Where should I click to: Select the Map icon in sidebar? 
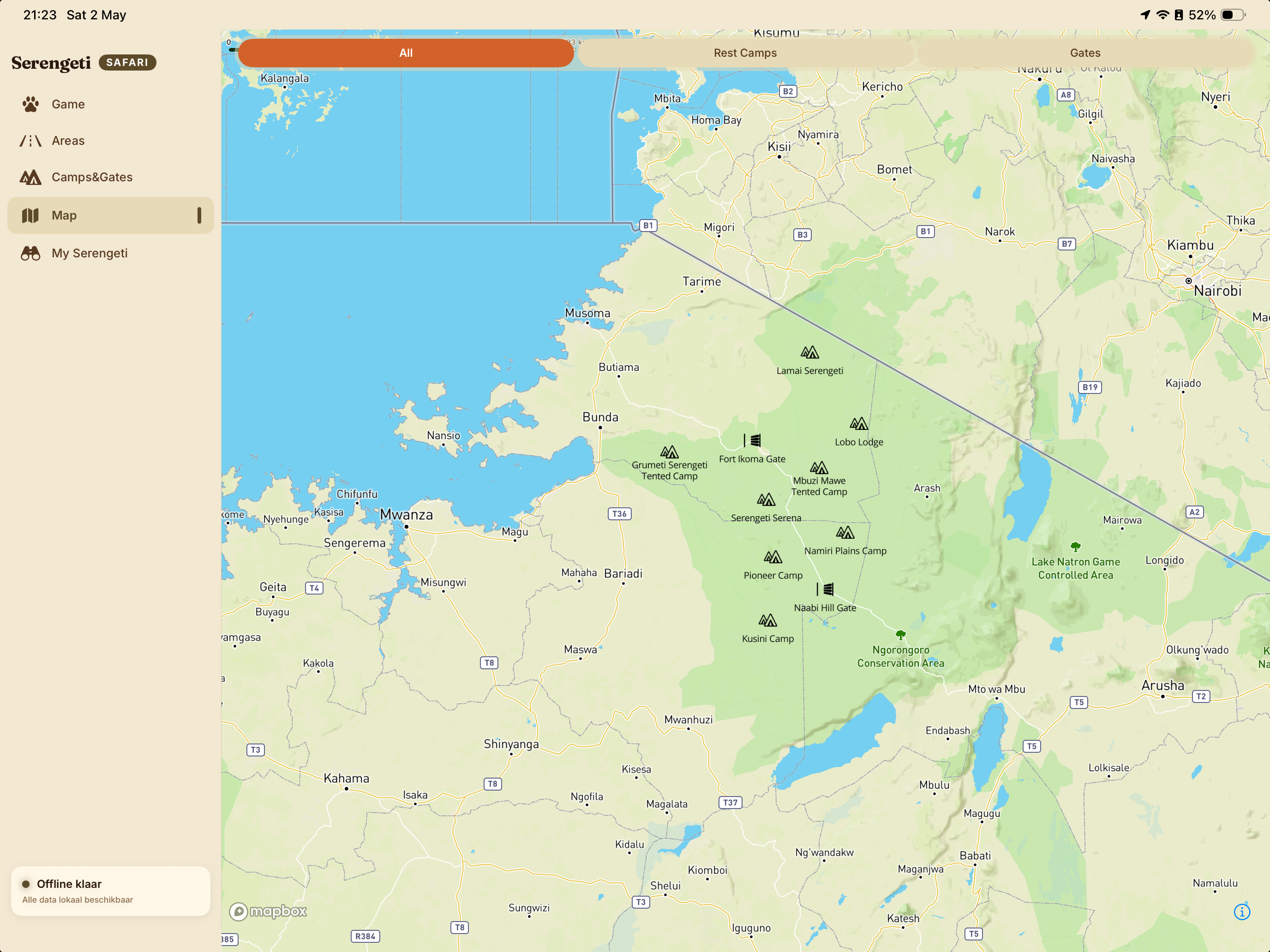(30, 215)
